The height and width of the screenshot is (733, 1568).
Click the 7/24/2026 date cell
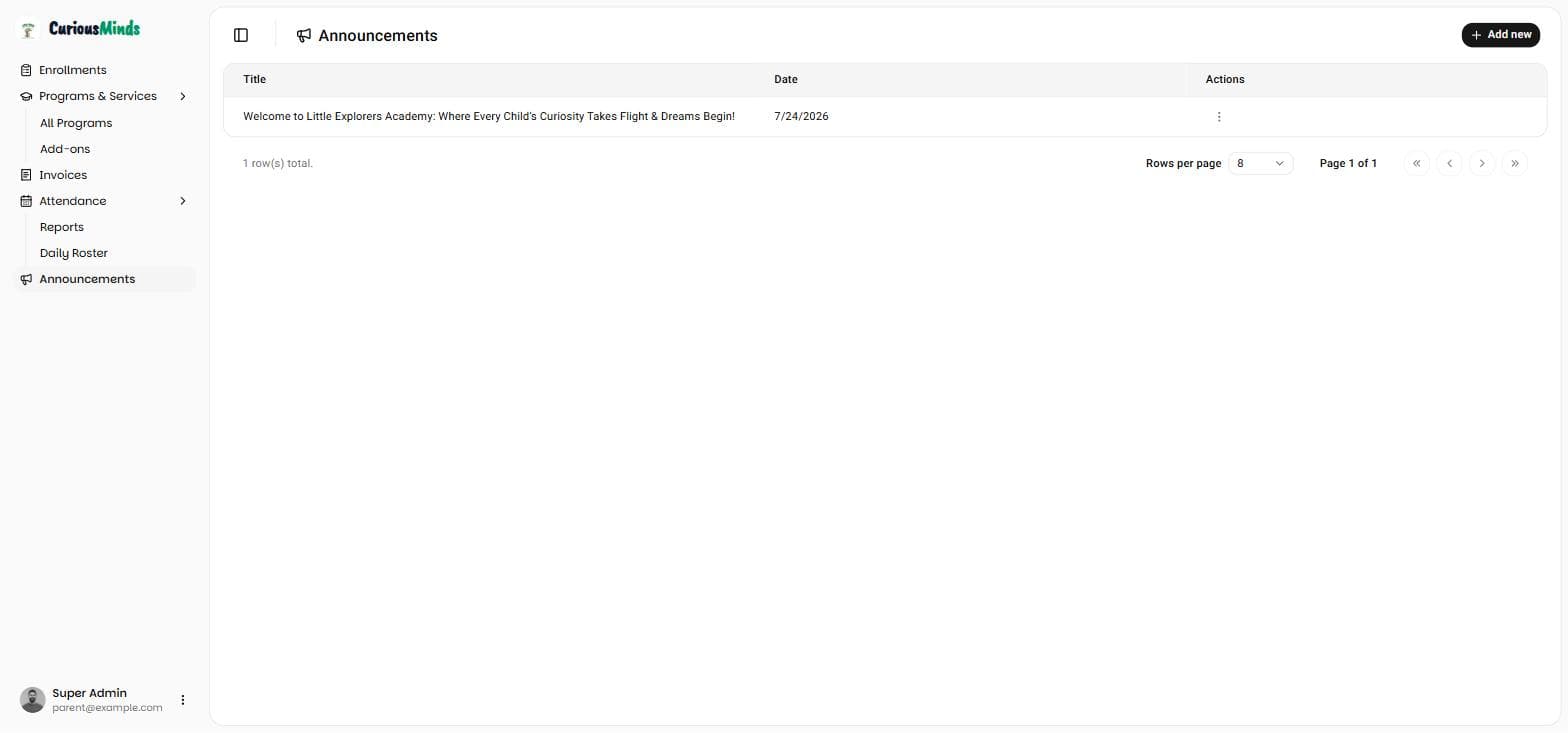point(801,117)
